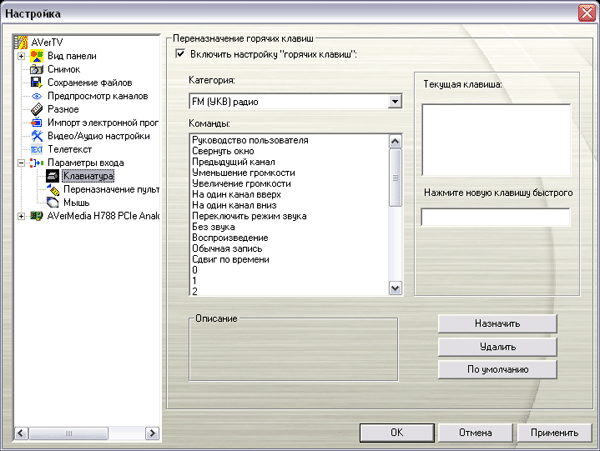This screenshot has width=600, height=451.
Task: Click the AVerMedia H788 card icon
Action: coord(37,216)
